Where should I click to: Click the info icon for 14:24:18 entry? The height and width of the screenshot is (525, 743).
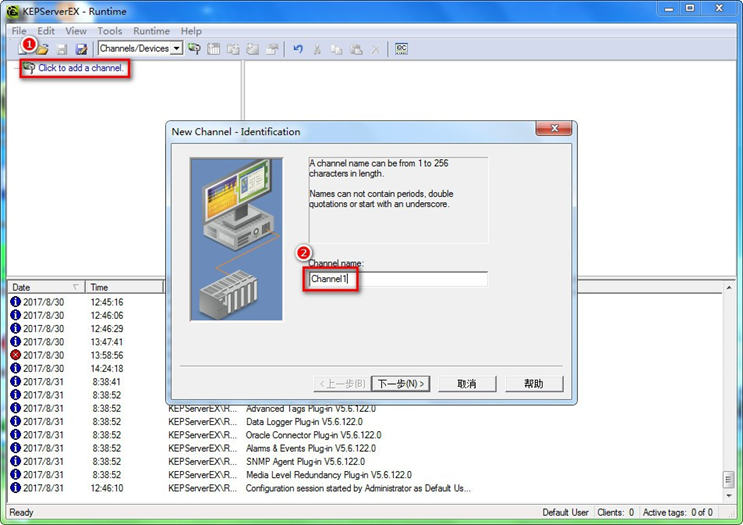[x=16, y=368]
